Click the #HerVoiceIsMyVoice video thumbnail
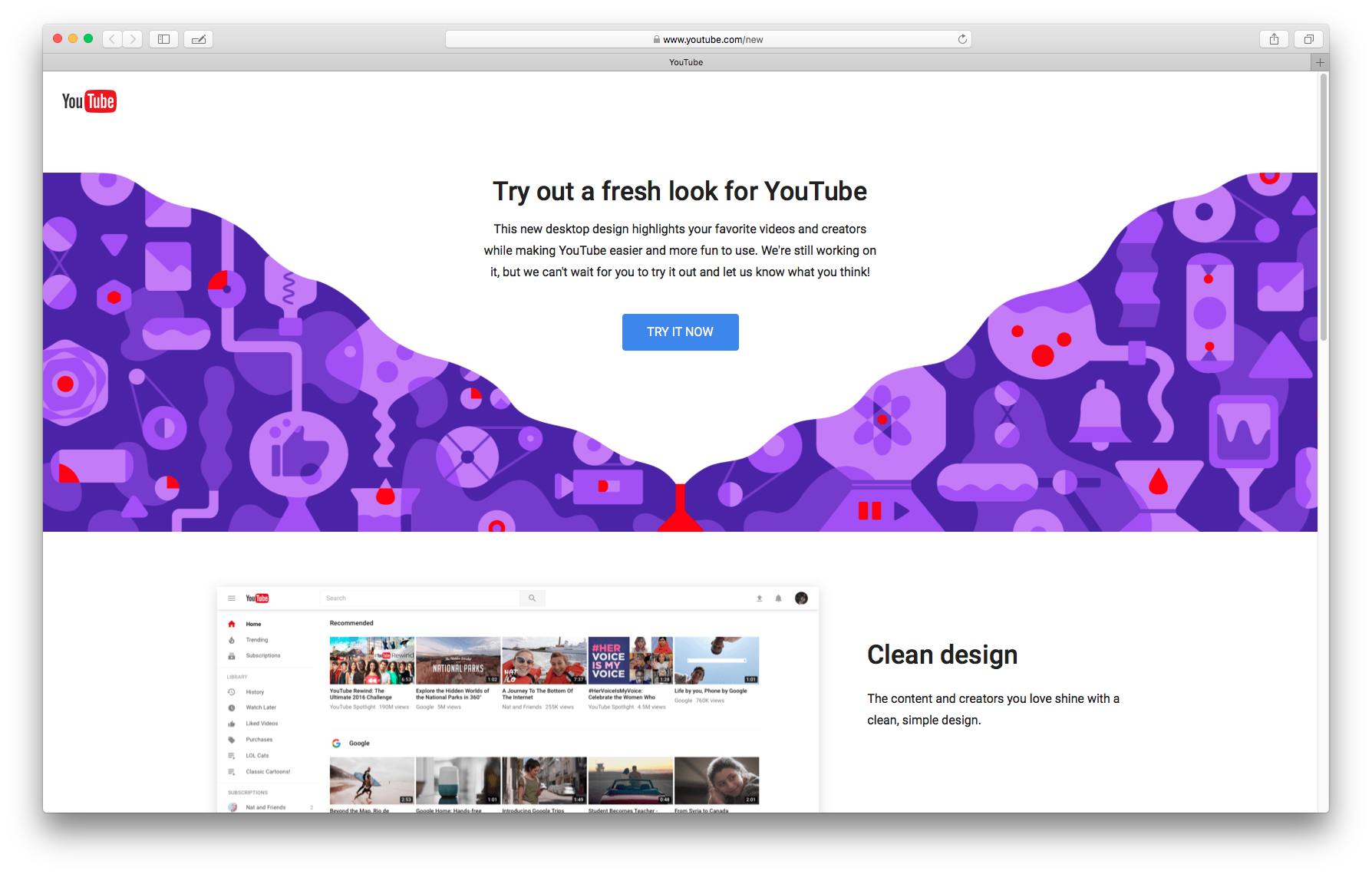This screenshot has height=874, width=1372. coord(630,660)
